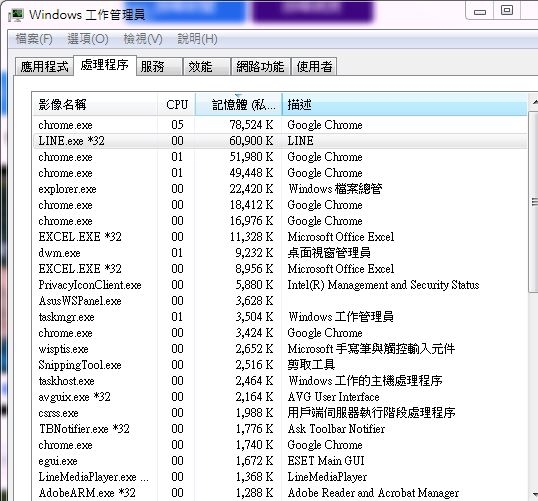Image resolution: width=538 pixels, height=501 pixels.
Task: Select SnippingTool.exe process
Action: [280, 365]
